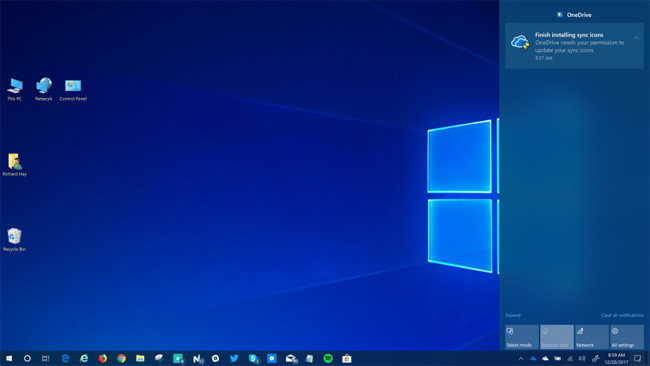Open Spotify from taskbar
This screenshot has height=366, width=650.
328,359
